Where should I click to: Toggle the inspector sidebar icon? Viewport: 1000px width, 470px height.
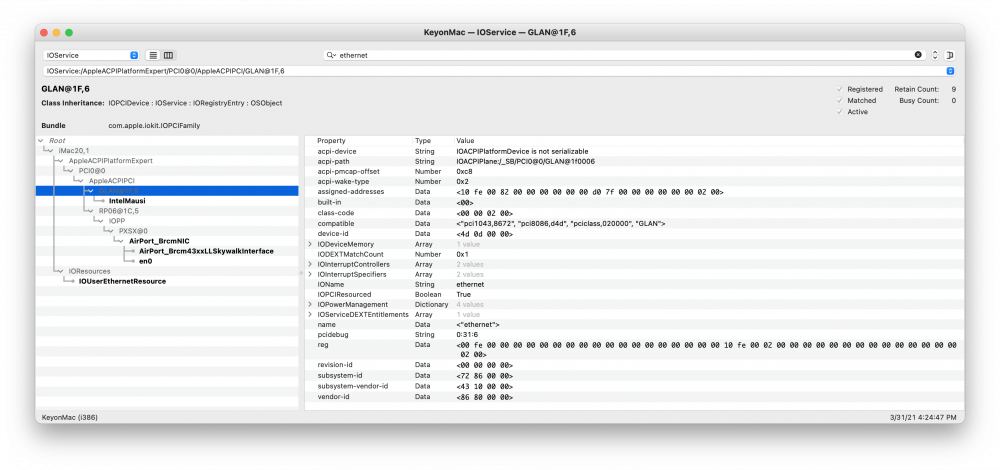tap(950, 55)
